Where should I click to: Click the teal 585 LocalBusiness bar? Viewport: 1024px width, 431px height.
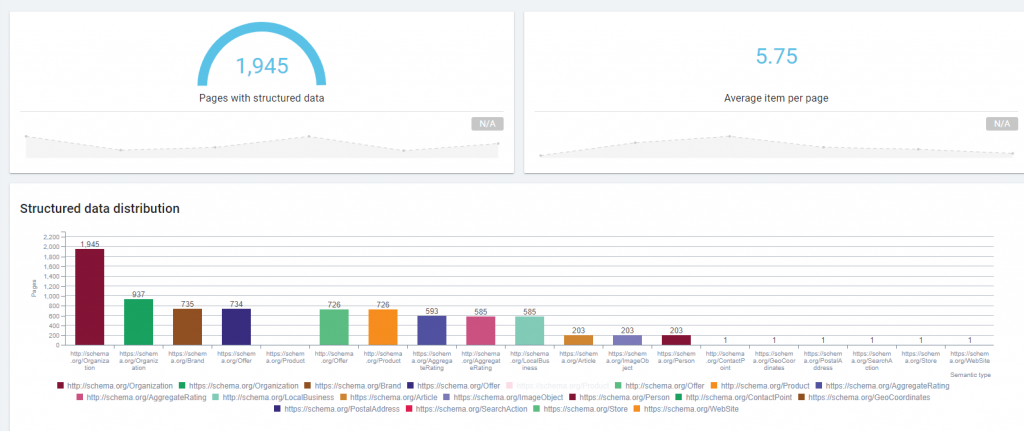pos(530,330)
